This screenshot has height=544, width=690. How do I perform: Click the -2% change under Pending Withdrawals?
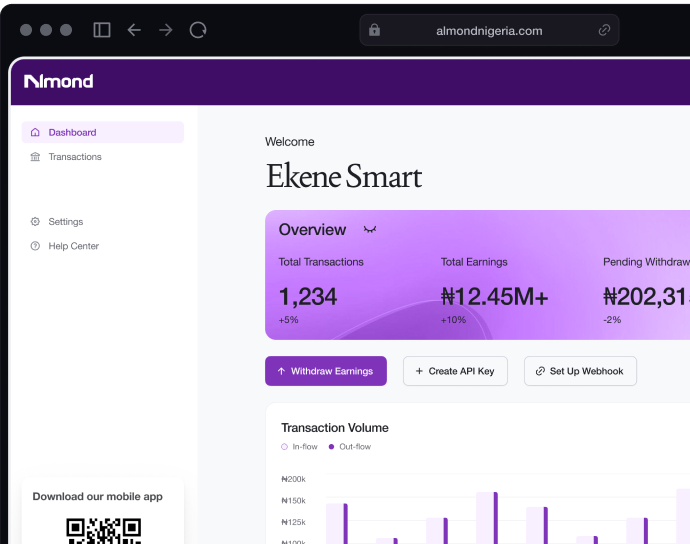point(612,320)
